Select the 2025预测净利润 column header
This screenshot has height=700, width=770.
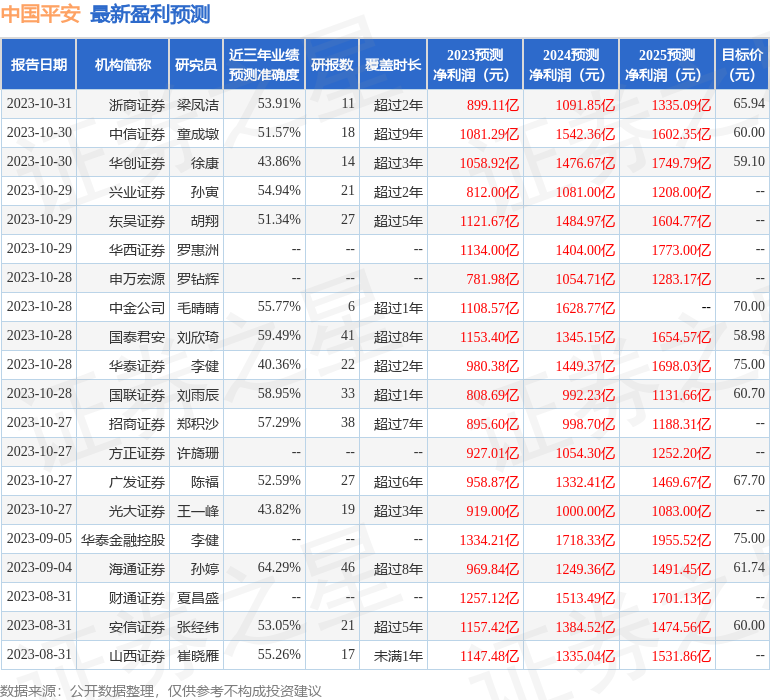667,64
